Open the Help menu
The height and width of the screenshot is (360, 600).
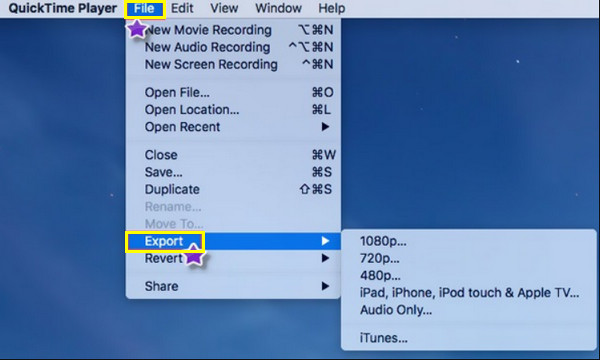pos(332,8)
